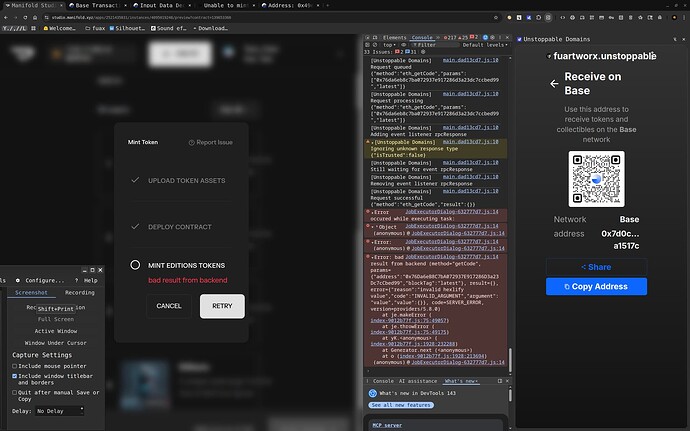
Task: Switch to the Input Data De... browser tab
Action: [161, 5]
